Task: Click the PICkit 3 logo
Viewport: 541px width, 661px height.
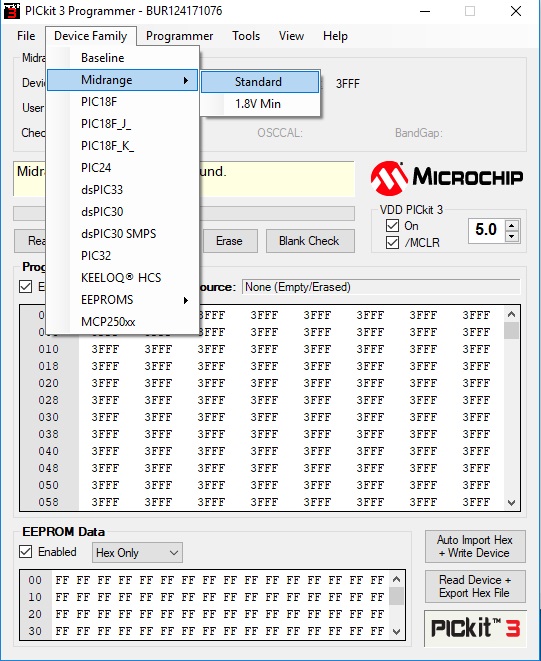Action: (x=475, y=628)
